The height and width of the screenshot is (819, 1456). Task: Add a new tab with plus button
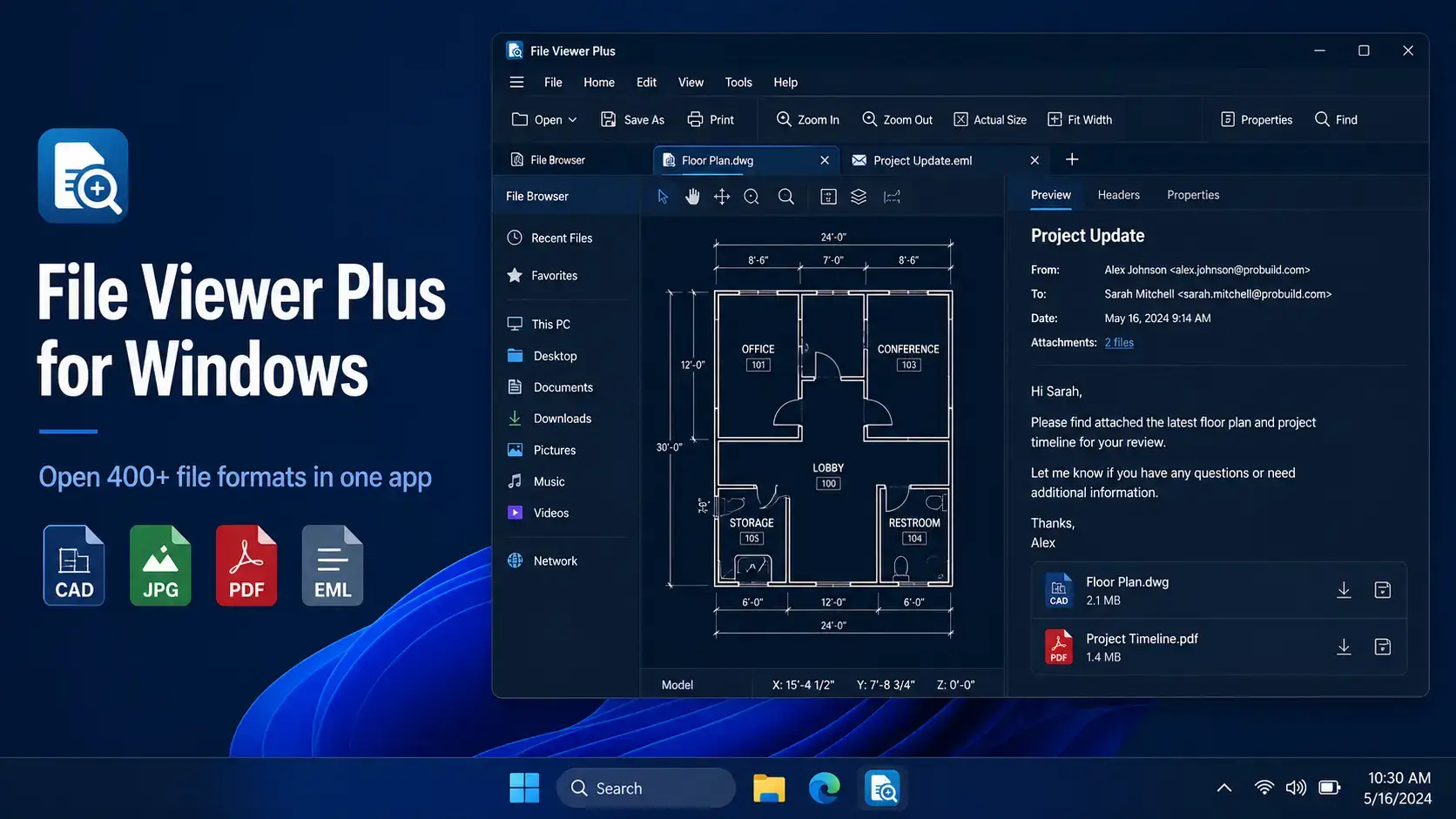[x=1072, y=159]
